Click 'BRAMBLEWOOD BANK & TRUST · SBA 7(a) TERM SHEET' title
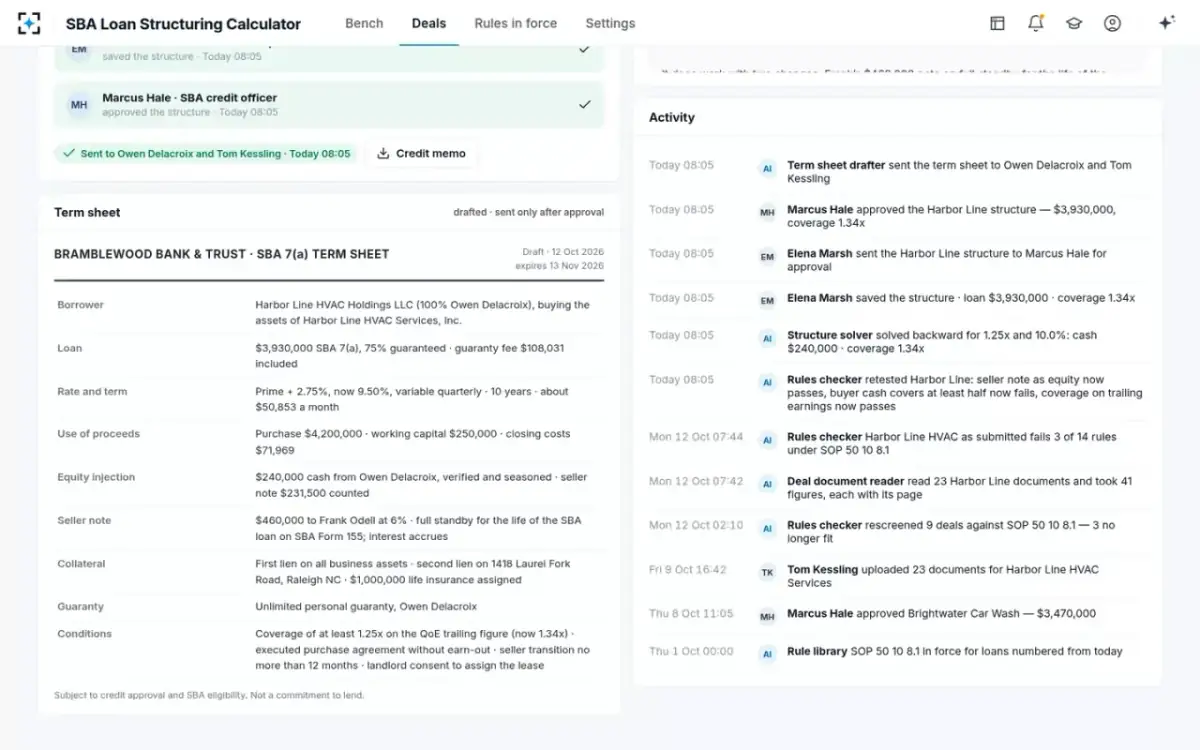The height and width of the screenshot is (750, 1200). tap(222, 254)
